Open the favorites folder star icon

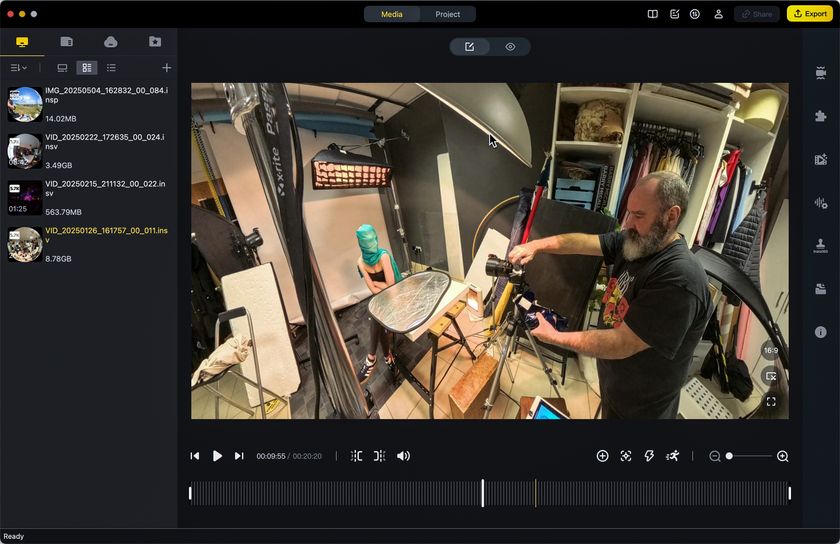tap(155, 42)
